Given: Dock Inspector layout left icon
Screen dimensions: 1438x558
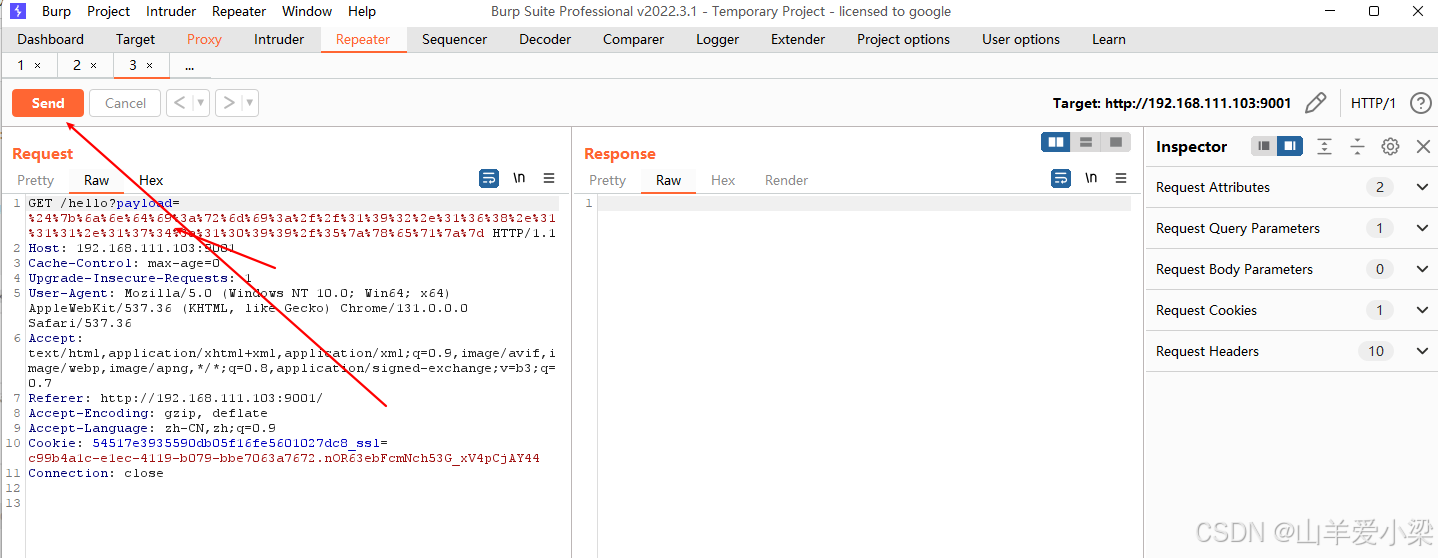Looking at the screenshot, I should click(1264, 146).
